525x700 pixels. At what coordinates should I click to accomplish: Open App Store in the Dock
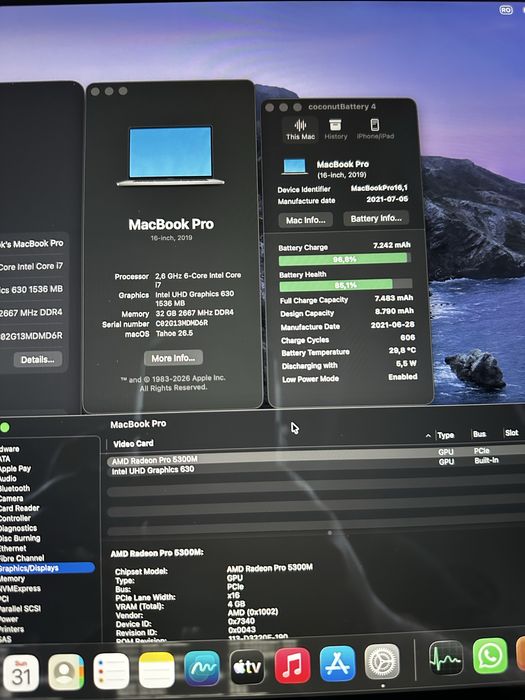(x=338, y=663)
